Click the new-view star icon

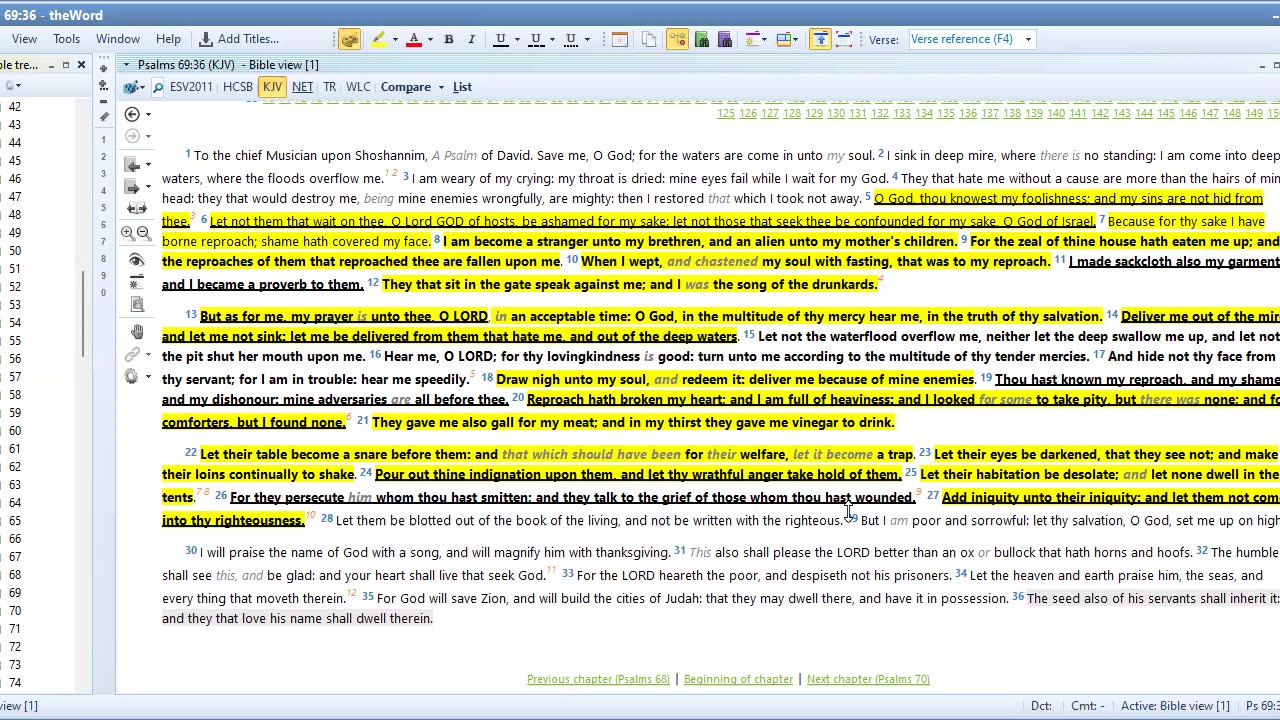[x=136, y=283]
